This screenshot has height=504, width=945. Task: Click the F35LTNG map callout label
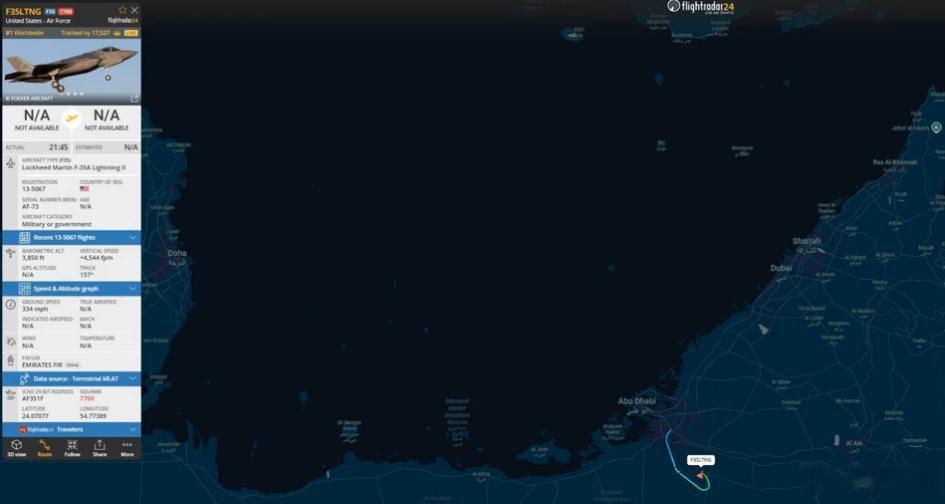[x=701, y=460]
